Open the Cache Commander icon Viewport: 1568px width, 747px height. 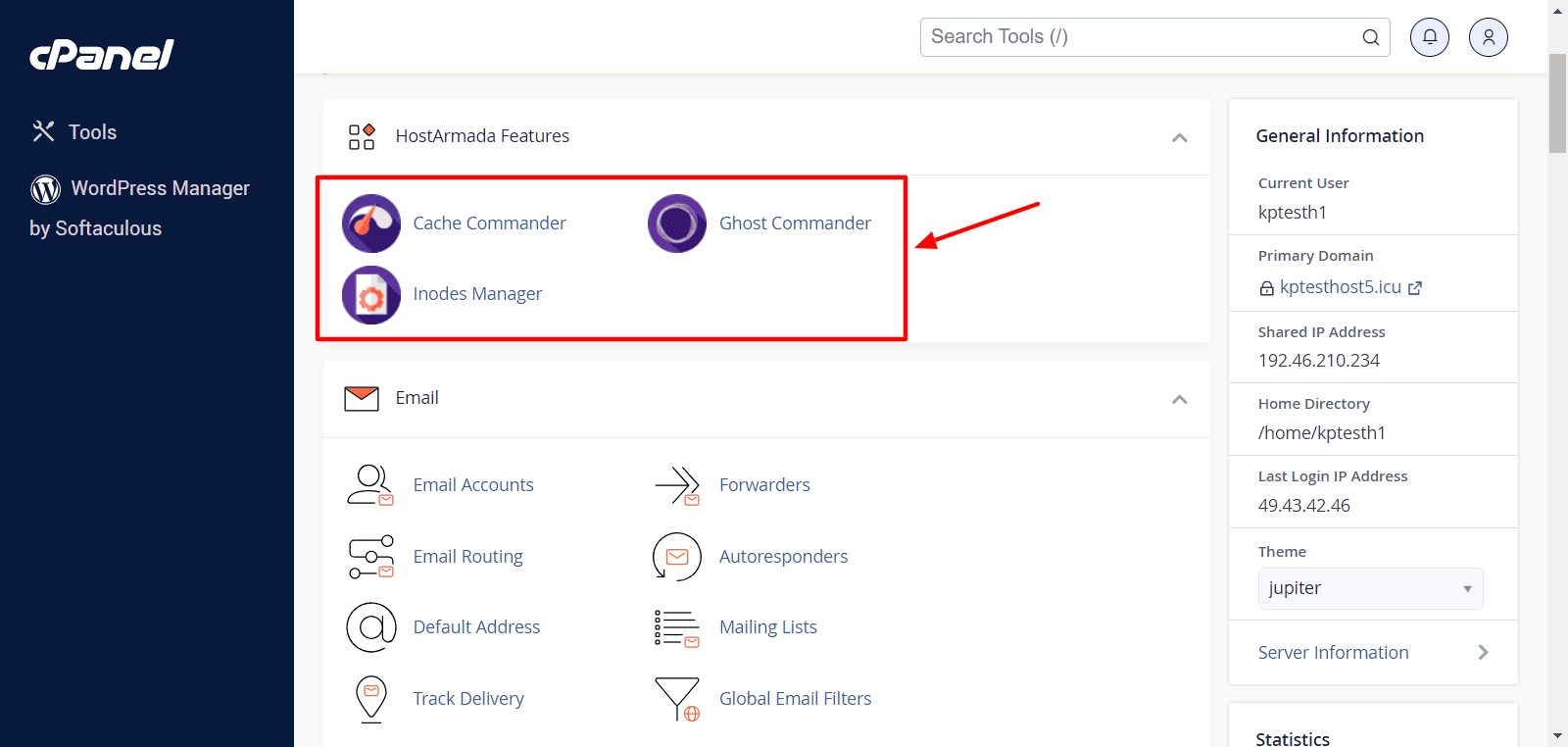370,224
